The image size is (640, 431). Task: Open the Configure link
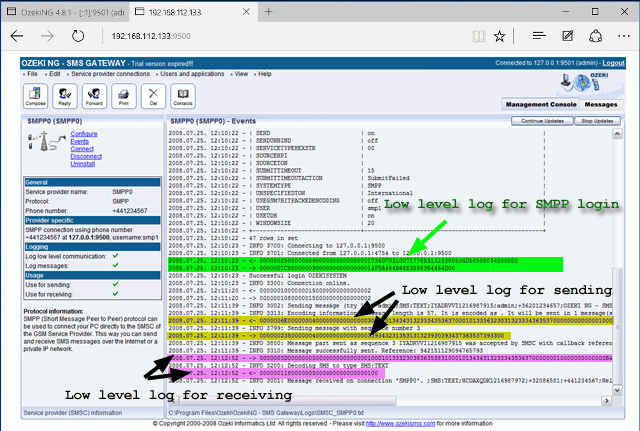pos(84,134)
